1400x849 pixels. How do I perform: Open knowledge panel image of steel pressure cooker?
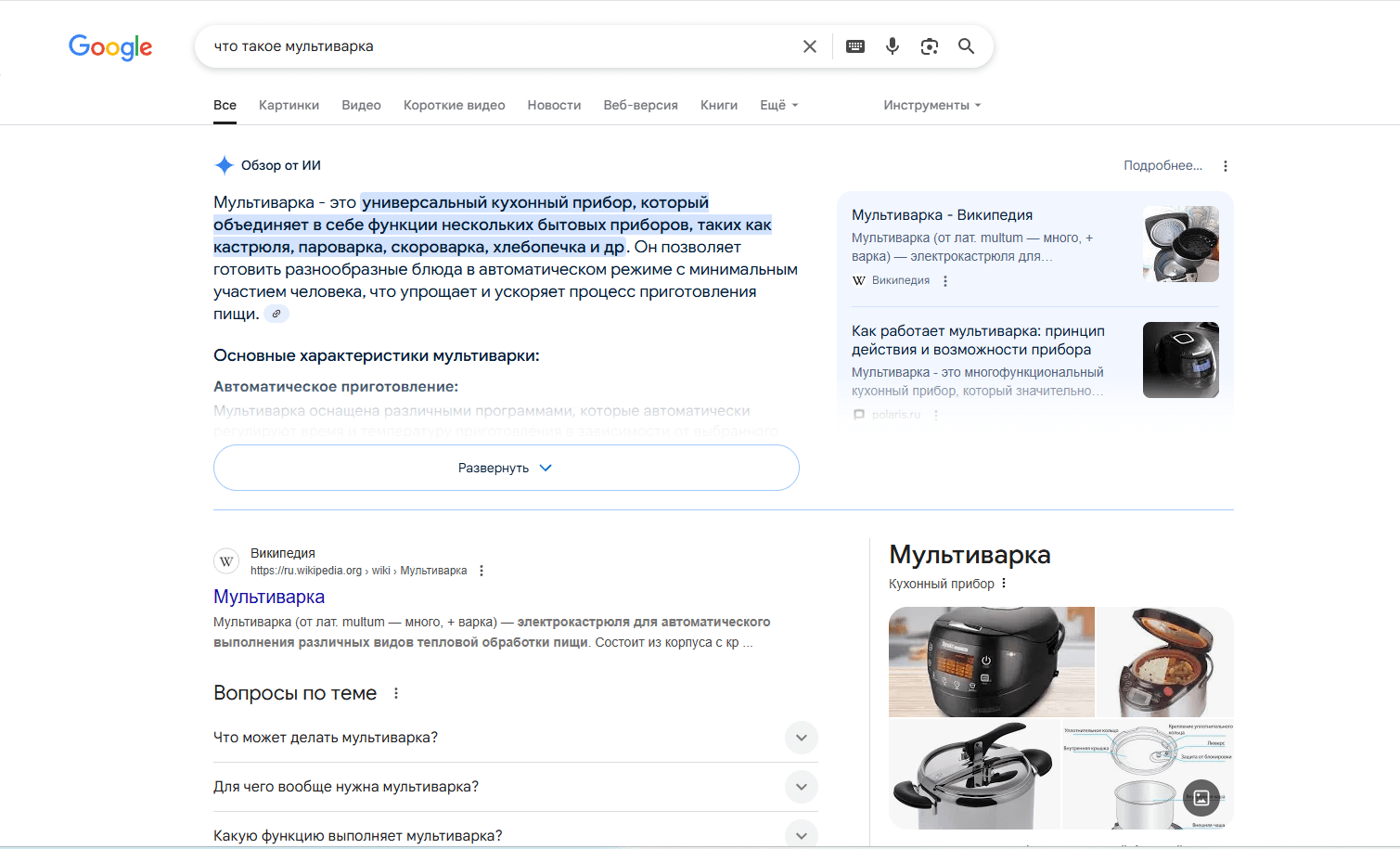coord(974,774)
